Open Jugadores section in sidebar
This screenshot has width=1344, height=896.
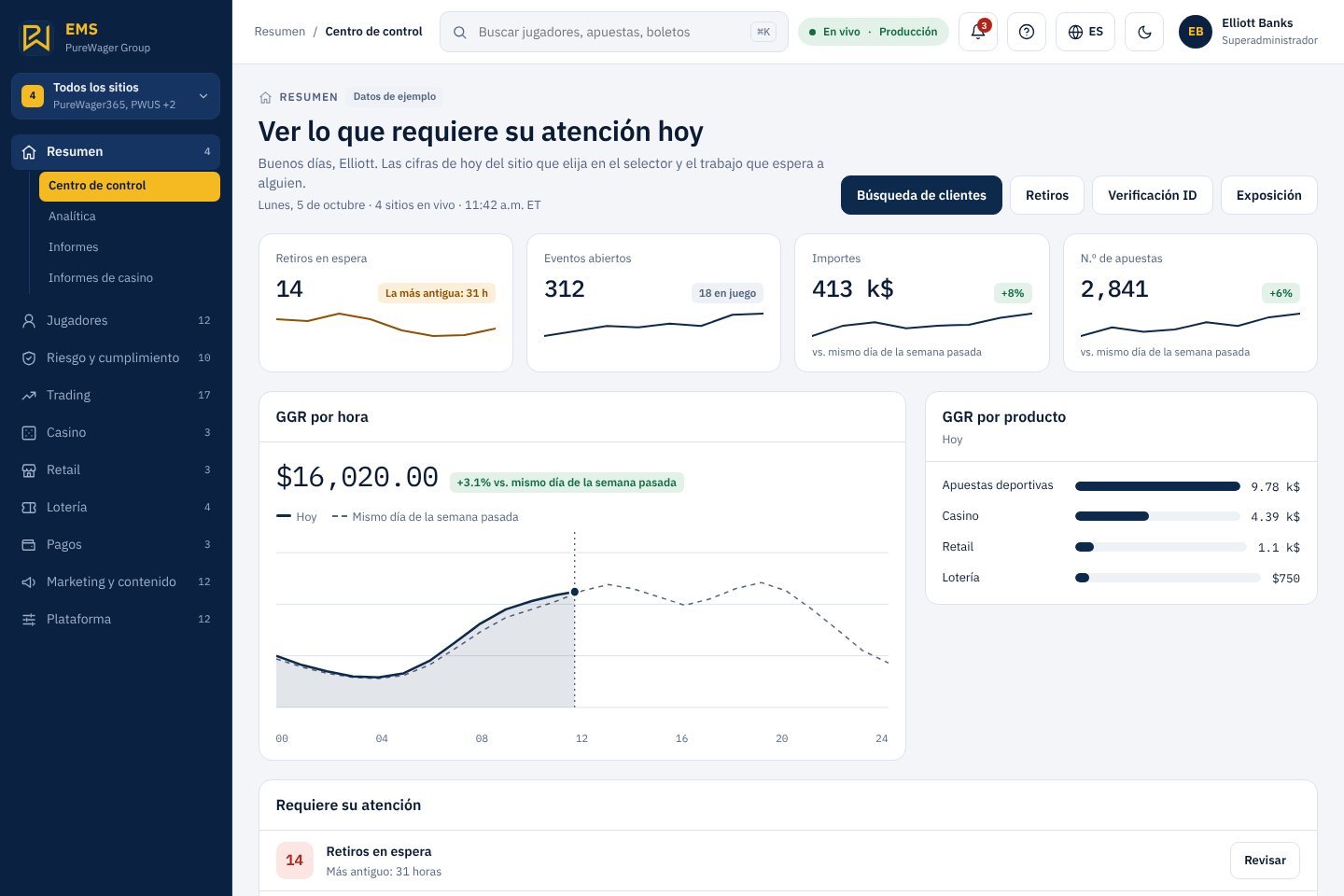(x=116, y=320)
